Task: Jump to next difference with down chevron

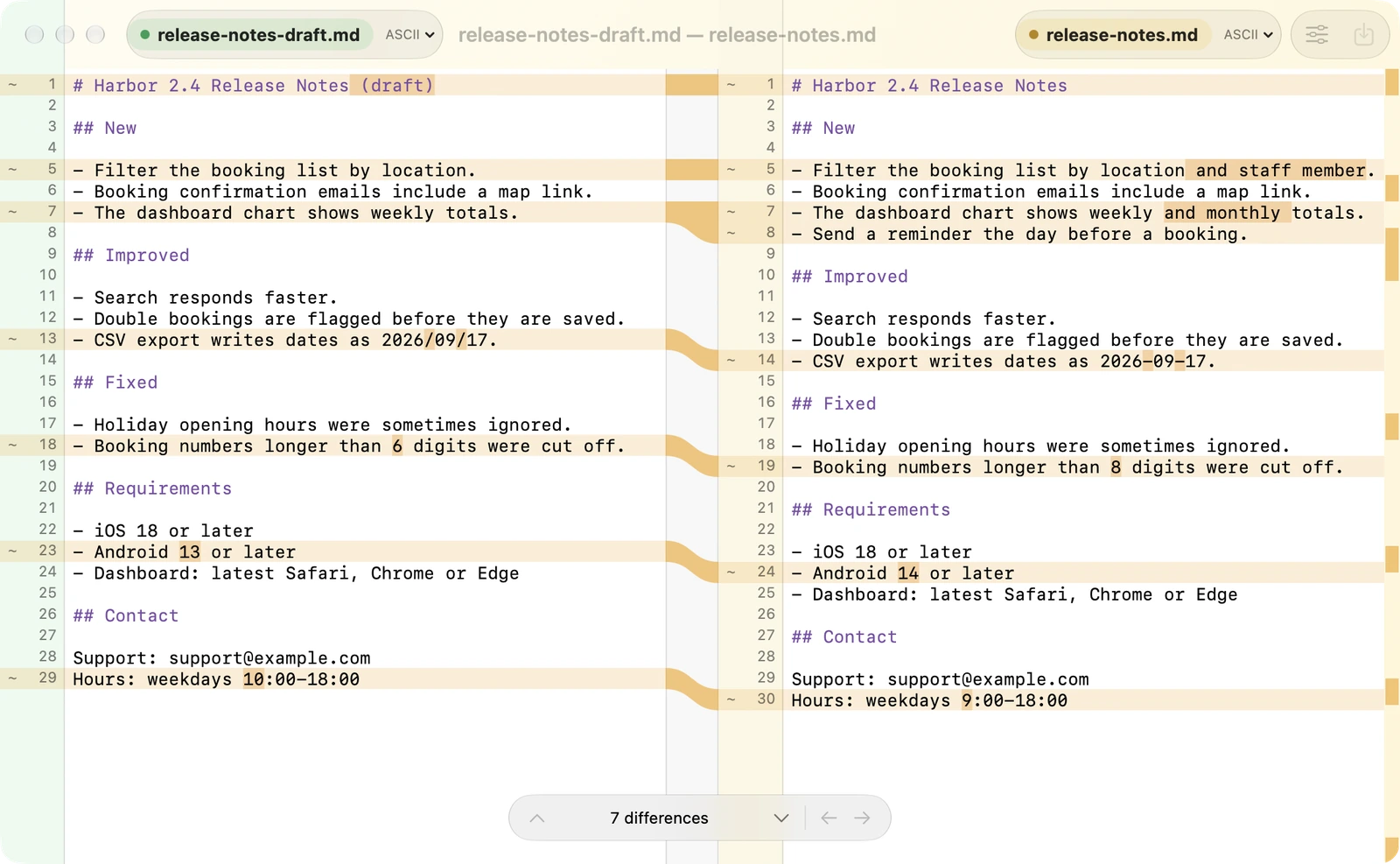Action: pos(781,818)
